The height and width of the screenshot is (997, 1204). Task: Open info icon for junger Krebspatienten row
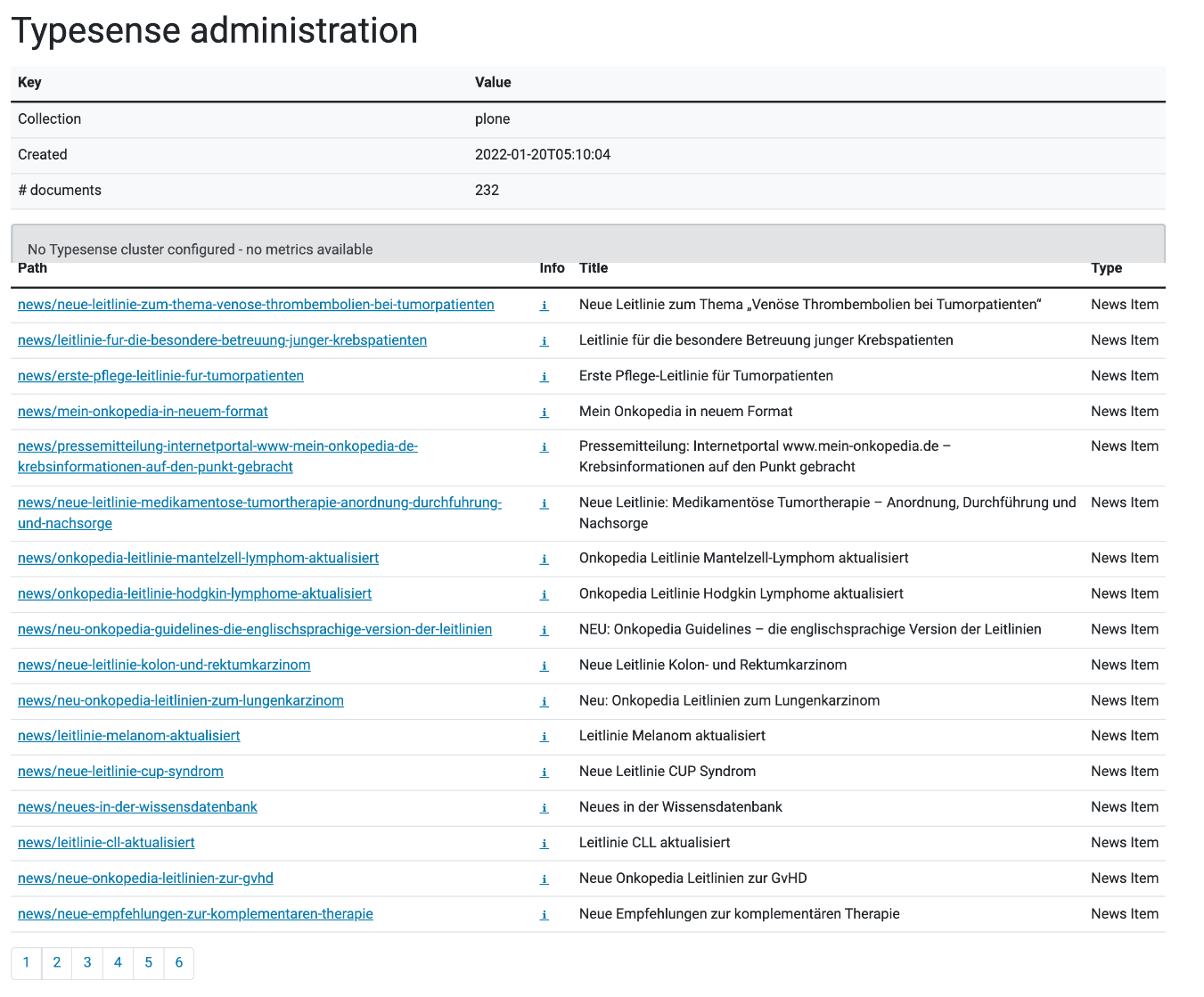545,341
